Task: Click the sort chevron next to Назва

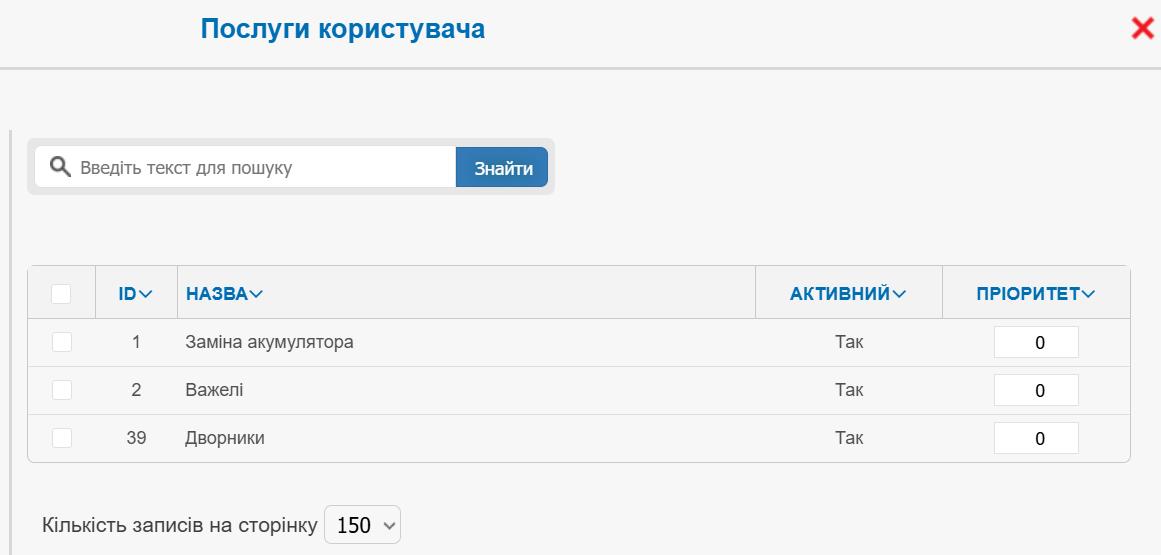Action: [257, 294]
